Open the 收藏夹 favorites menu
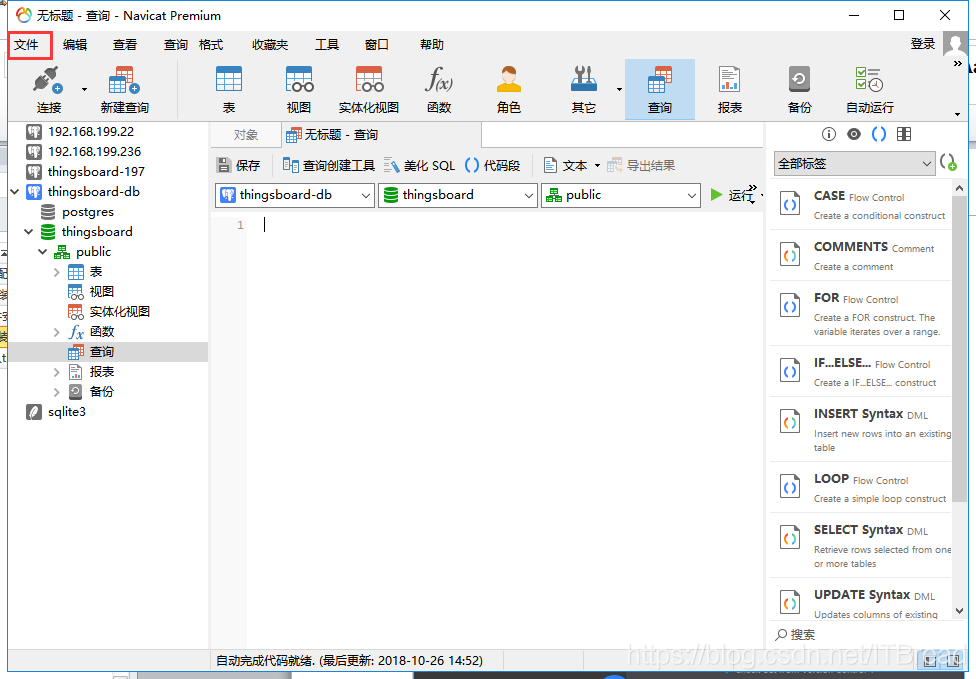The image size is (976, 679). [270, 45]
